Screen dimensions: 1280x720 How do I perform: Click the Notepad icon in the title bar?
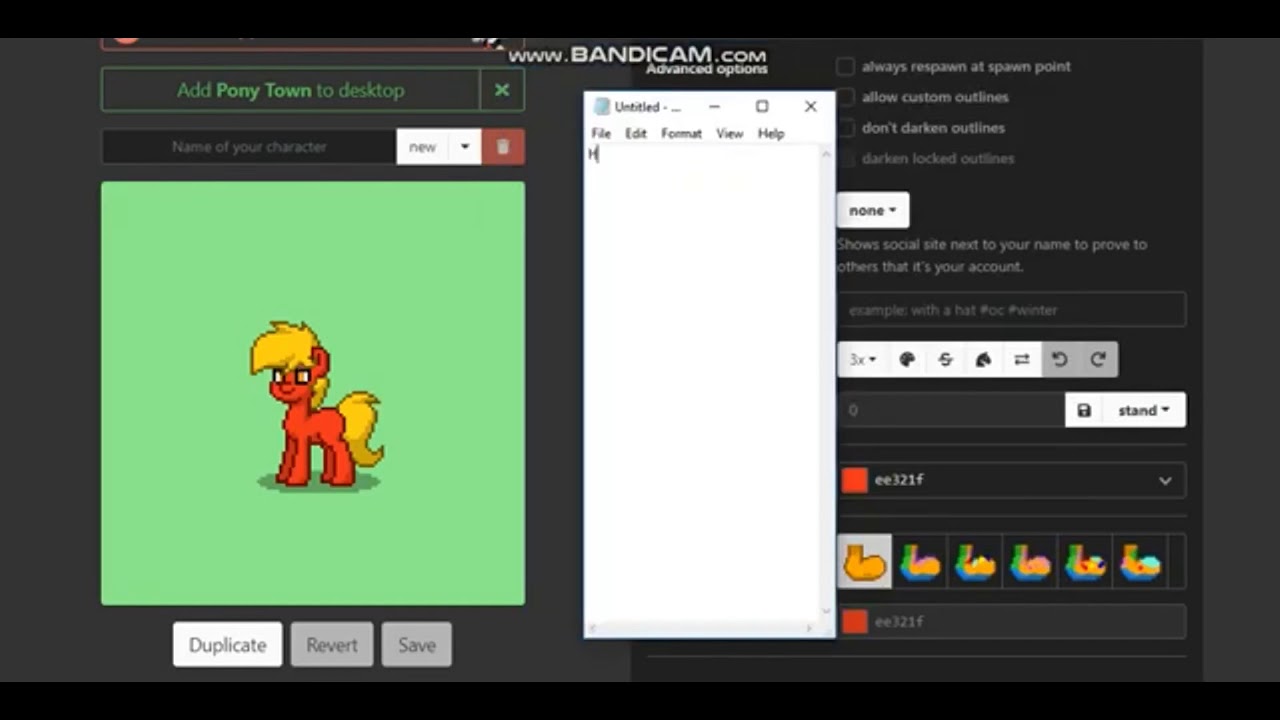coord(601,107)
